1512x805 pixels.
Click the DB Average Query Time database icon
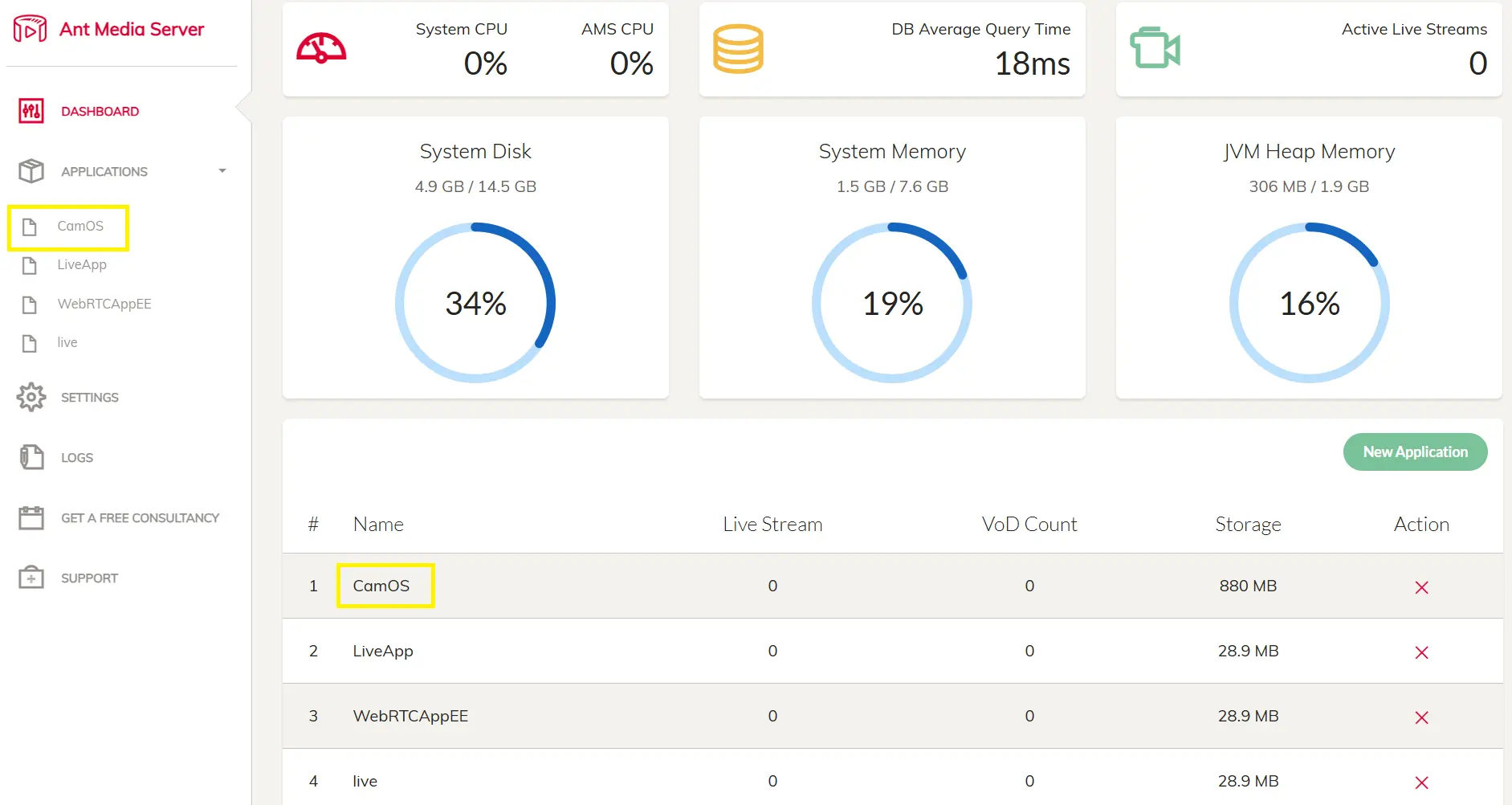(738, 49)
